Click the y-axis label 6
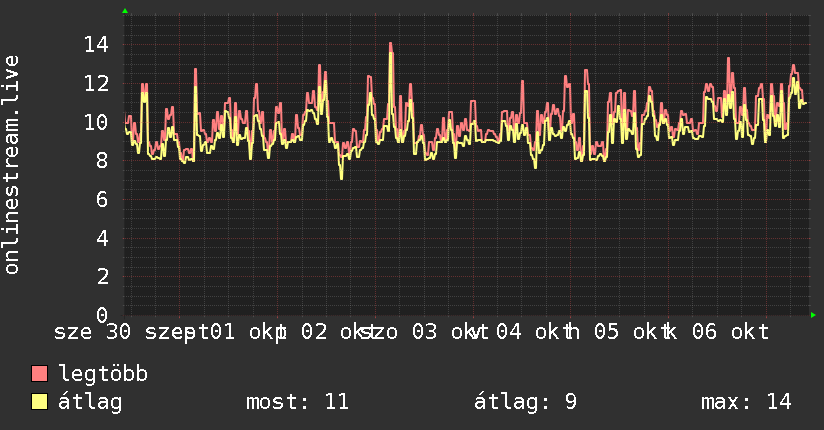The width and height of the screenshot is (824, 430). [102, 200]
